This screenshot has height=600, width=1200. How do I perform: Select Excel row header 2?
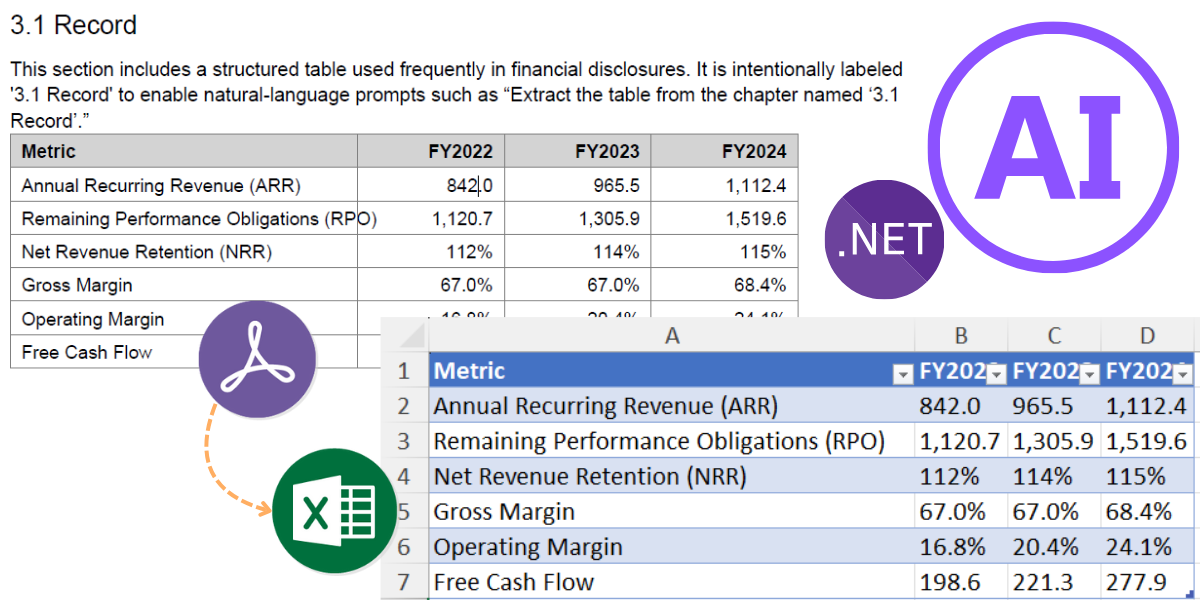point(404,406)
